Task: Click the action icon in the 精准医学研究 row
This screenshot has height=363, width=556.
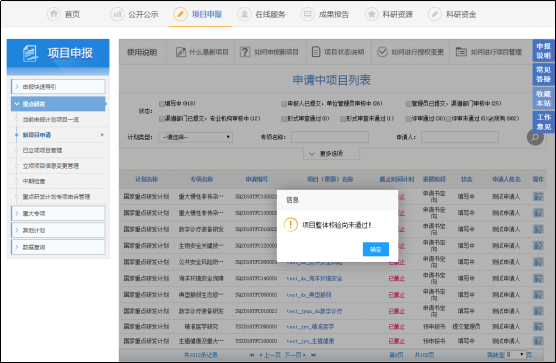Action: (x=538, y=326)
